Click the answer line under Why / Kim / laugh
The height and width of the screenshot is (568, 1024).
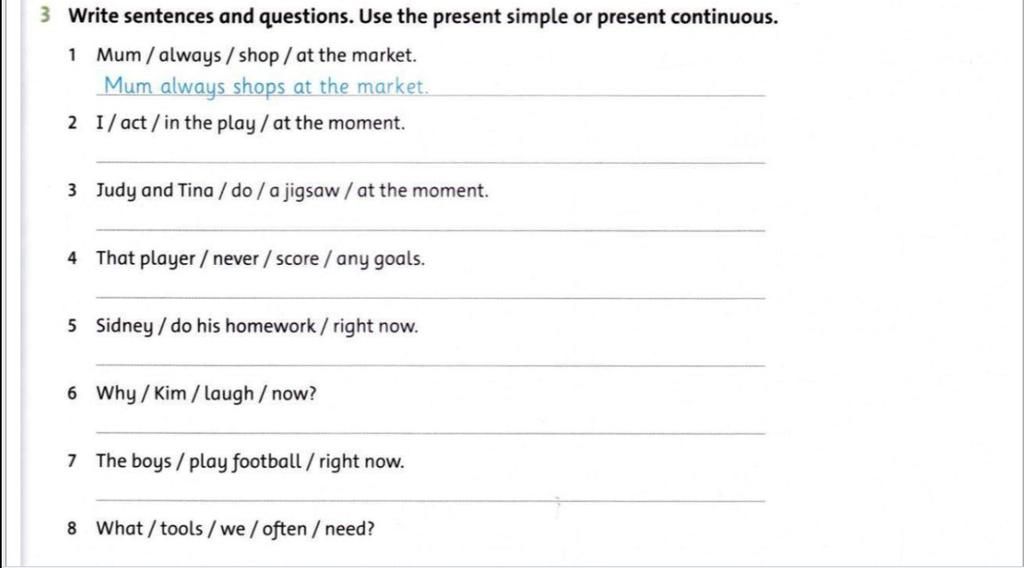pyautogui.click(x=430, y=432)
